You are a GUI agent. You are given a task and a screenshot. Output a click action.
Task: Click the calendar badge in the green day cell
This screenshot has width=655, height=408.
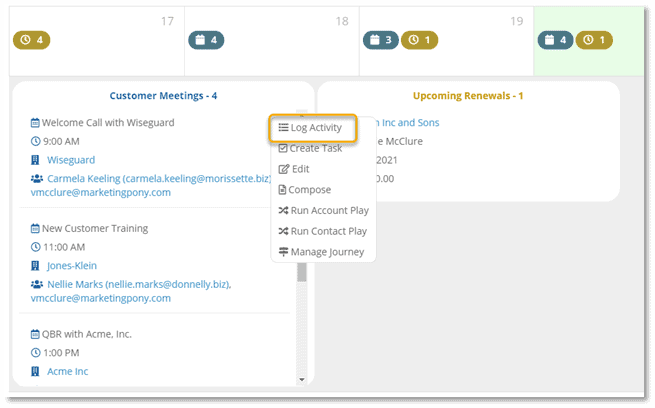point(555,40)
